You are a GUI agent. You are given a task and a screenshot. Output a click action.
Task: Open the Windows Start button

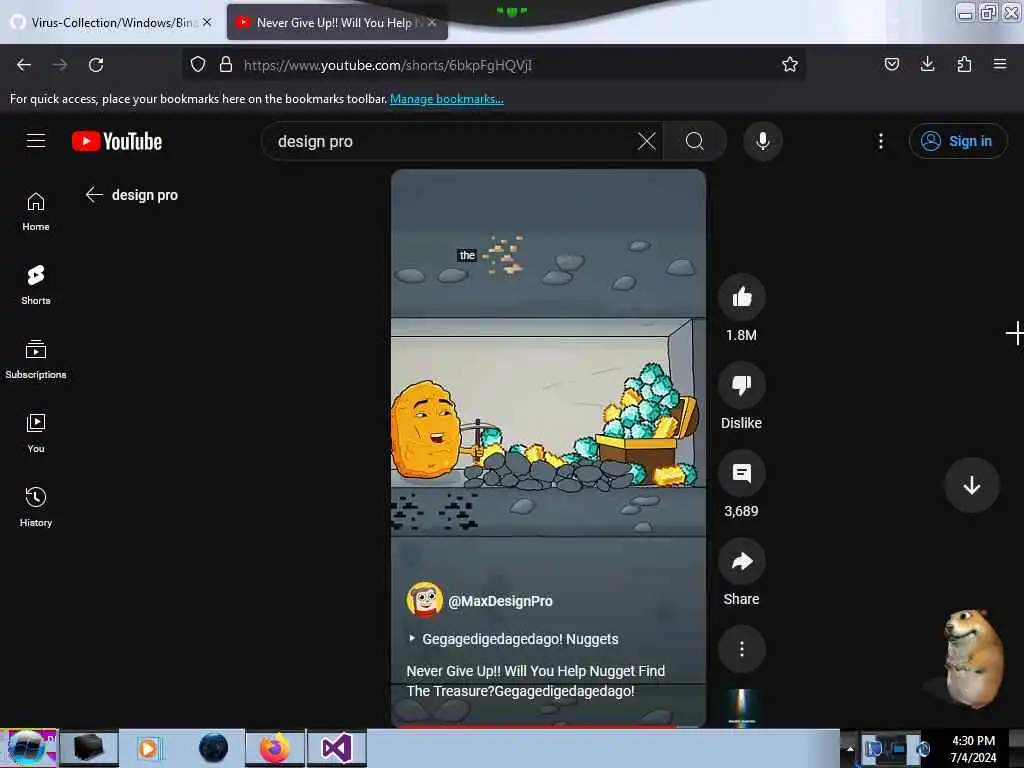(27, 748)
